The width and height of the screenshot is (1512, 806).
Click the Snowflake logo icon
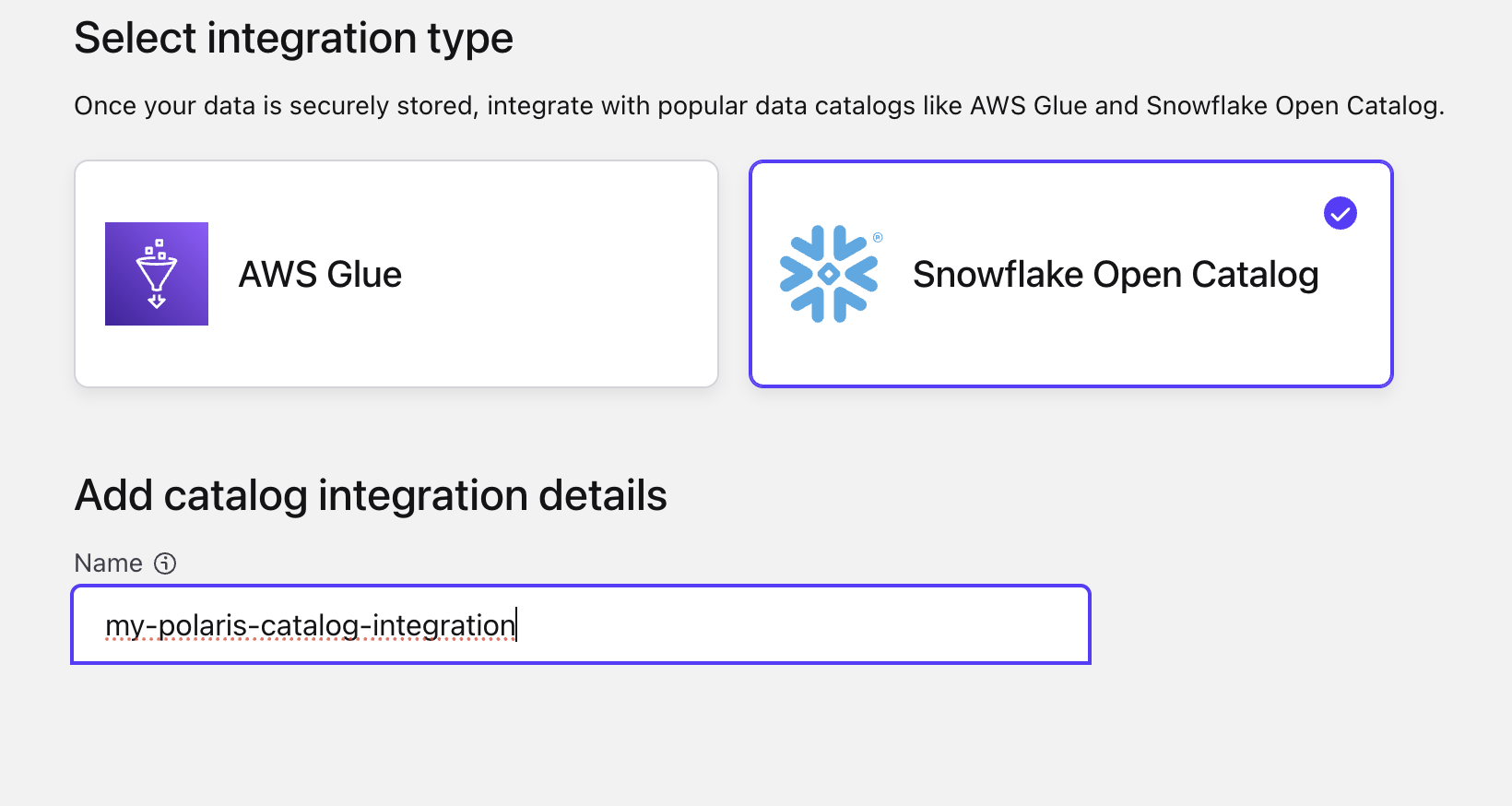click(829, 274)
